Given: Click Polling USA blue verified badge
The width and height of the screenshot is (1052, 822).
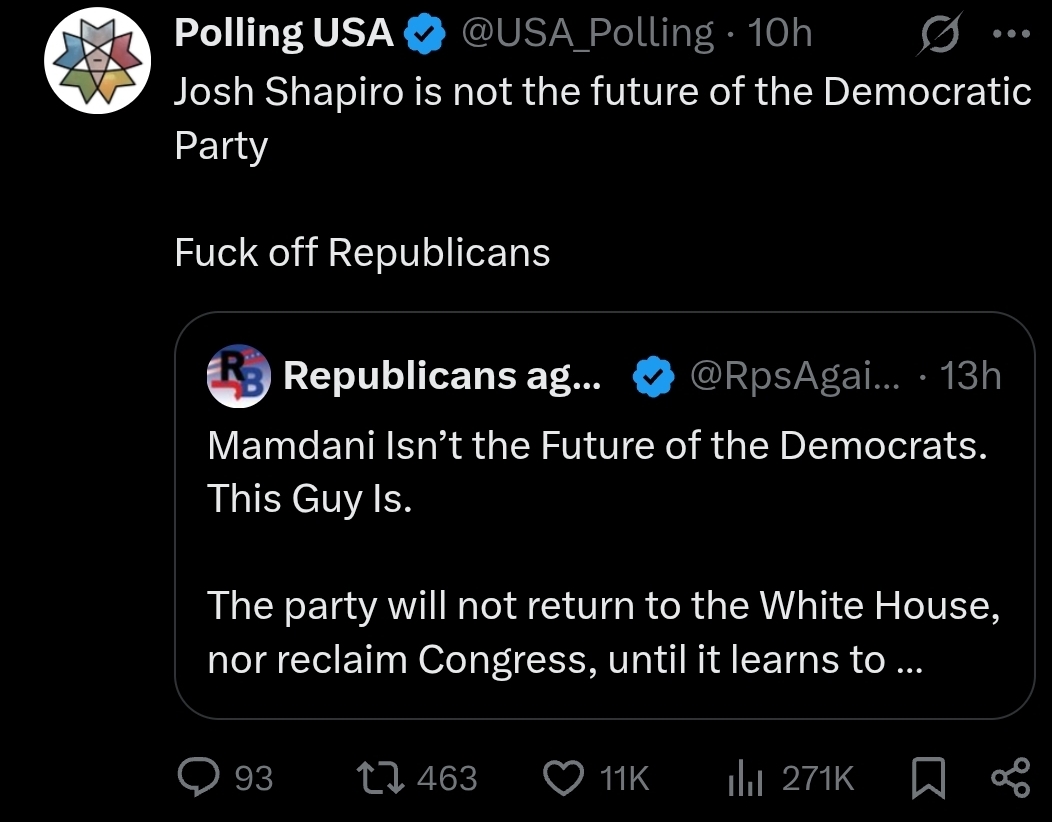Looking at the screenshot, I should click(425, 35).
